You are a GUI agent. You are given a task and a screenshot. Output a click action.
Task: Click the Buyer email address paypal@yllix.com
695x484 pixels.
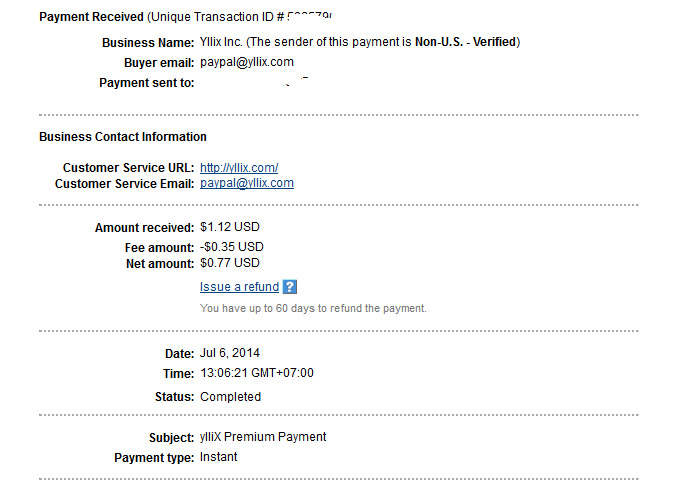pos(247,62)
